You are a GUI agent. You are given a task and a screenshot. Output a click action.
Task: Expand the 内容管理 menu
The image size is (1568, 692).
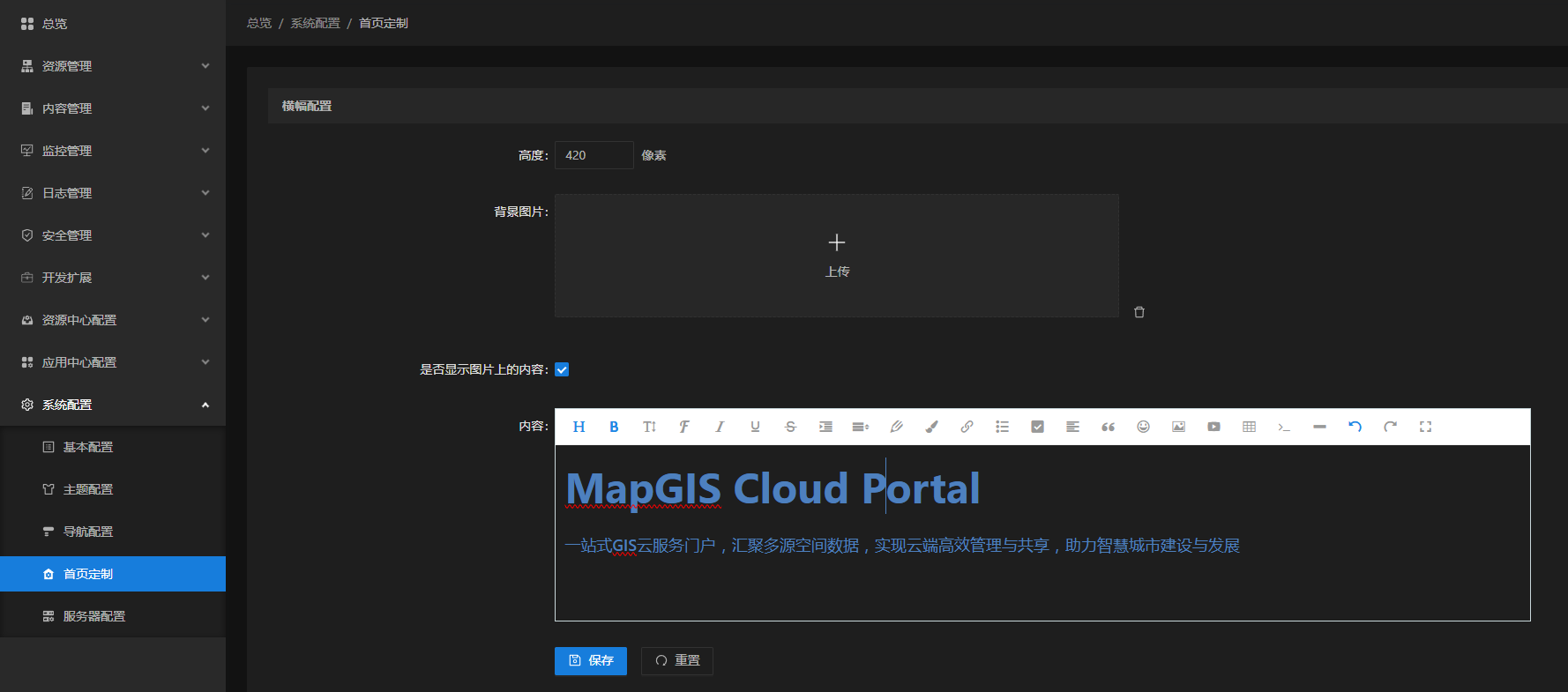tap(113, 108)
